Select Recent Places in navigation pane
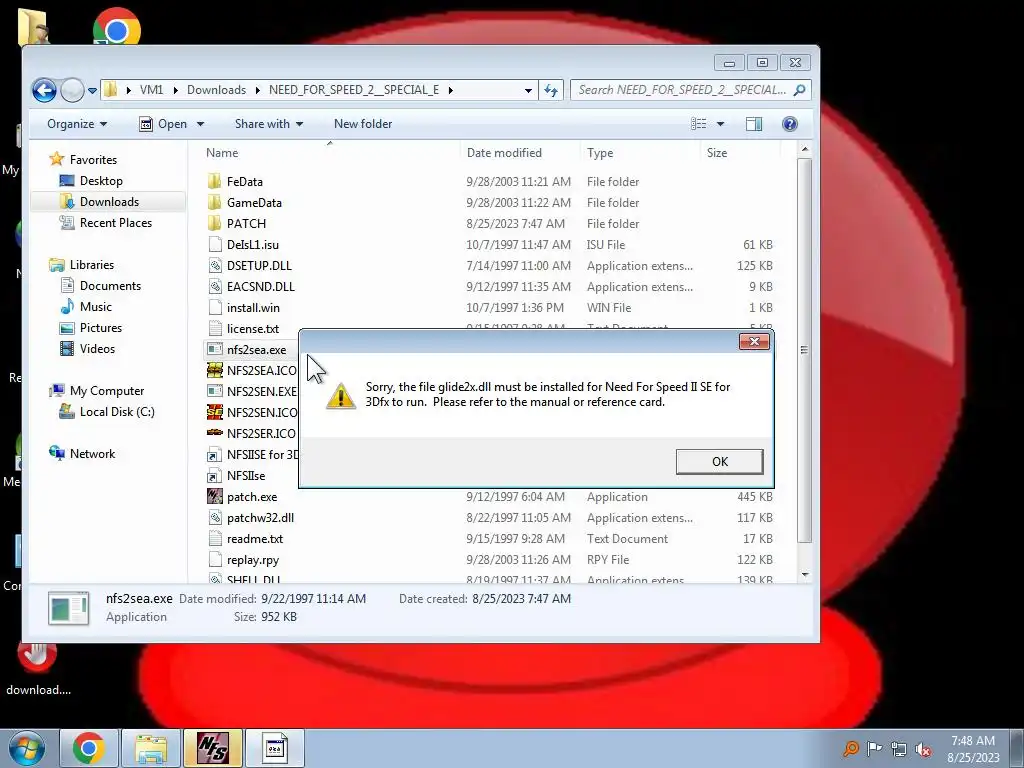The height and width of the screenshot is (768, 1024). click(x=116, y=223)
